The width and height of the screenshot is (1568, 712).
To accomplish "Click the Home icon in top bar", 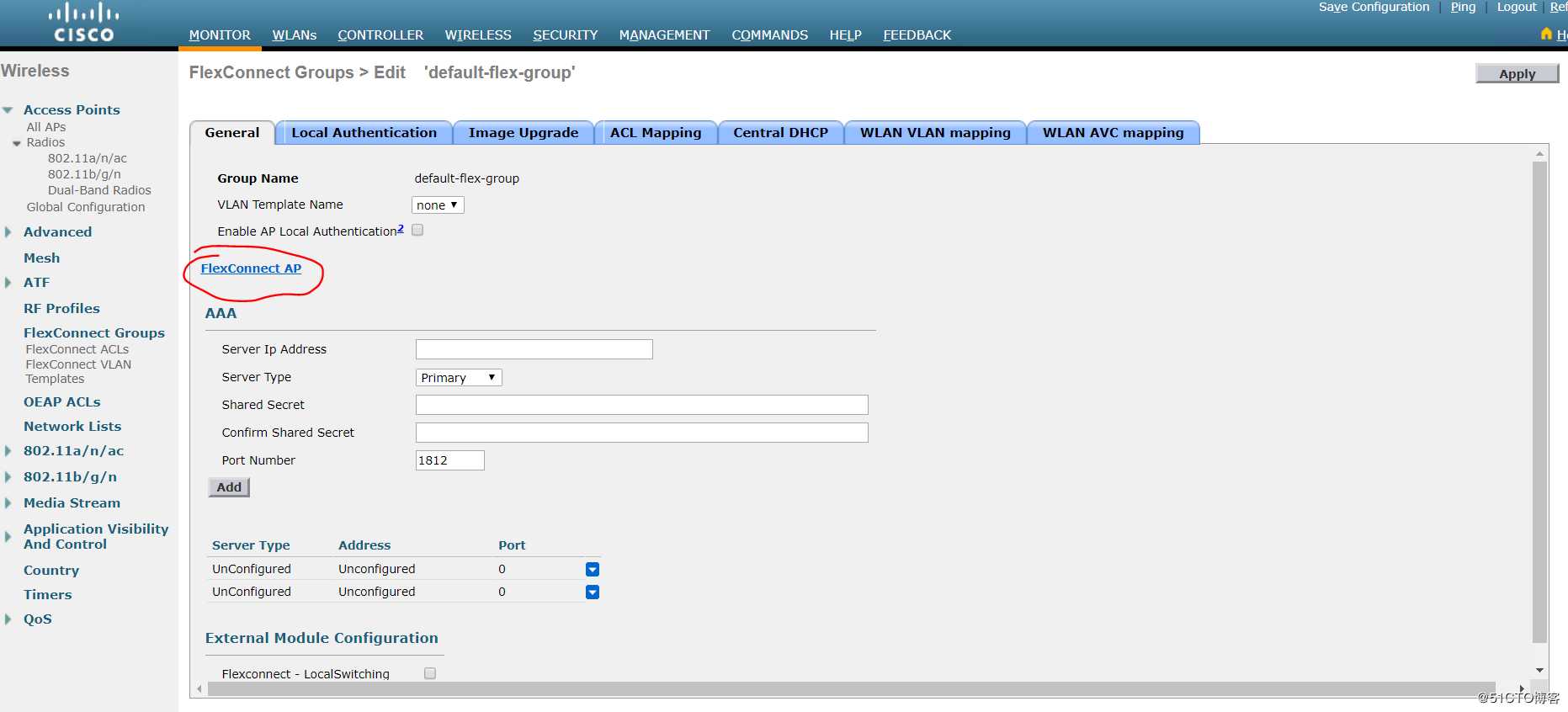I will [1546, 34].
